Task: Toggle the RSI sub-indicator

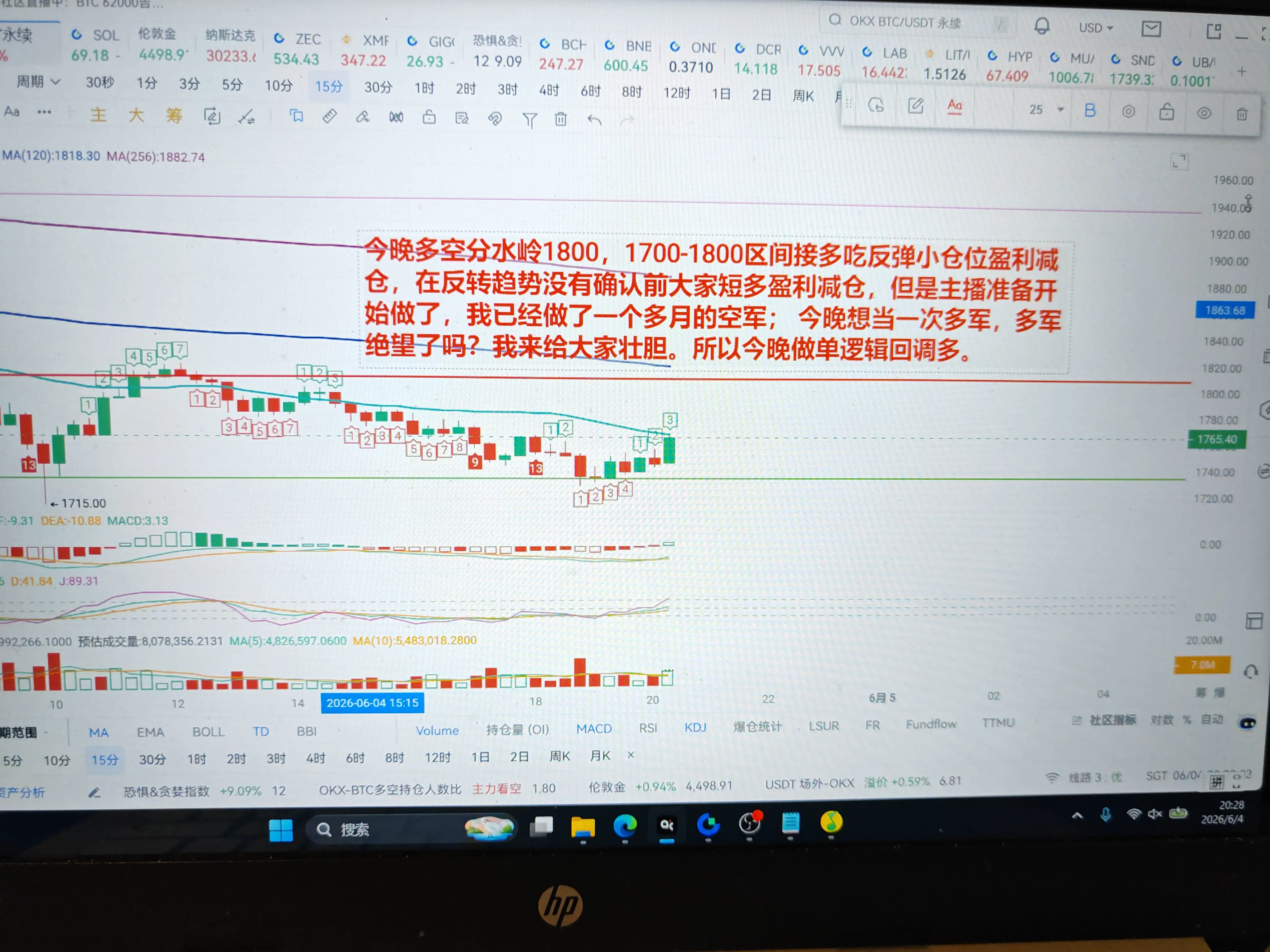Action: coord(648,728)
